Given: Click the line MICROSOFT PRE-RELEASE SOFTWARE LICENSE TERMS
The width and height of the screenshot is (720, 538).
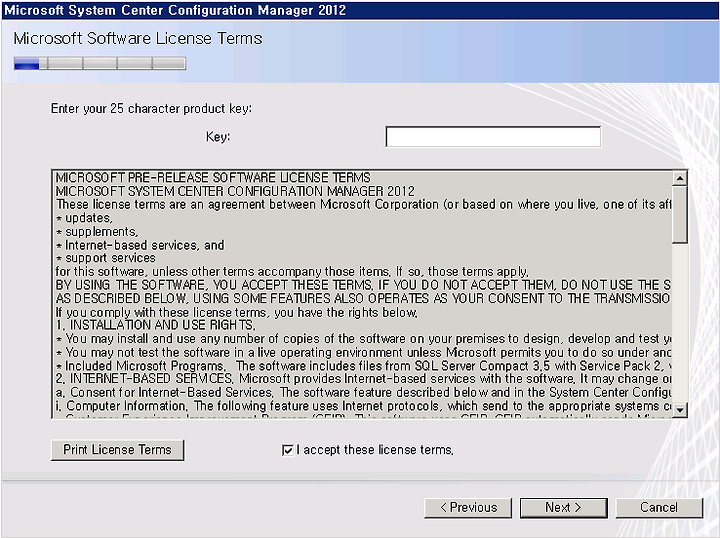Looking at the screenshot, I should point(213,178).
